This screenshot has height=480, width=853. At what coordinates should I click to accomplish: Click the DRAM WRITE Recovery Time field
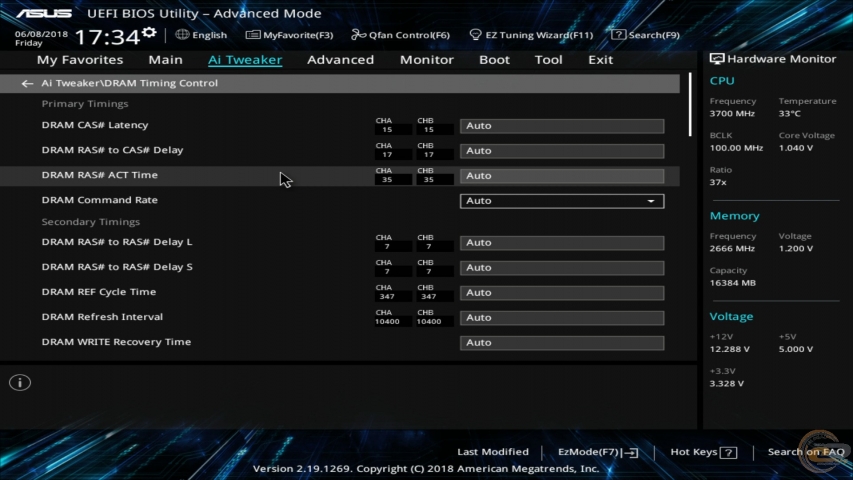561,343
